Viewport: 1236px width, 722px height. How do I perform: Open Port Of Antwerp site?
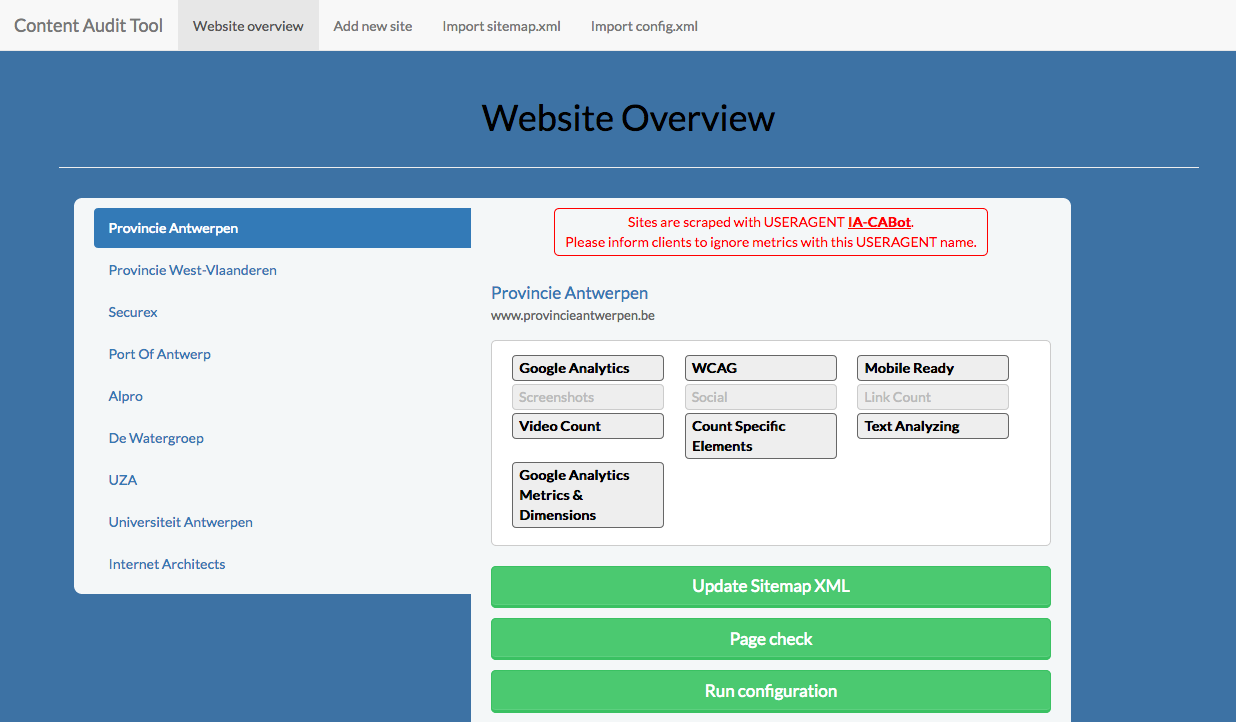282,354
